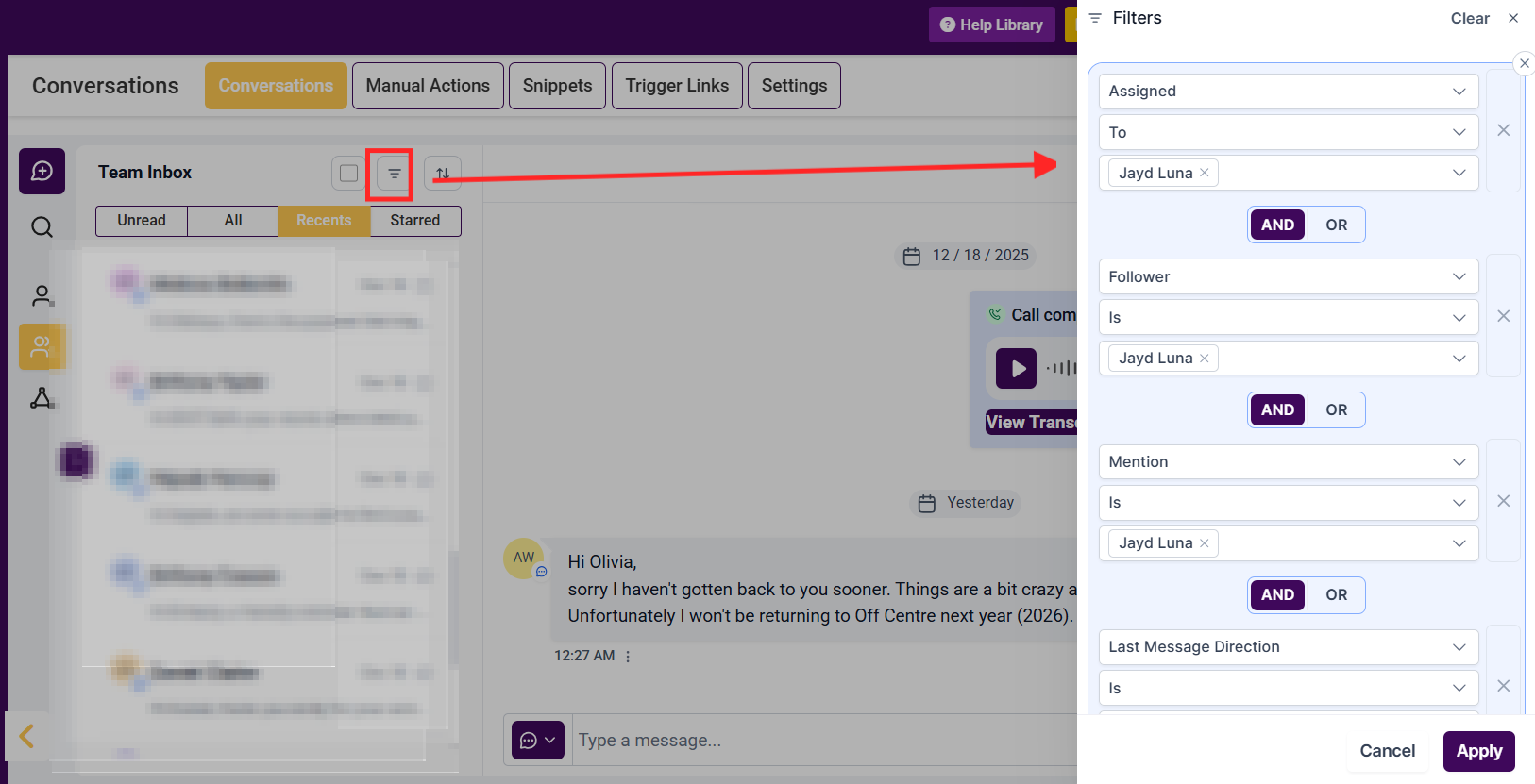This screenshot has height=784, width=1535.
Task: Close the Filters panel
Action: tap(1513, 18)
